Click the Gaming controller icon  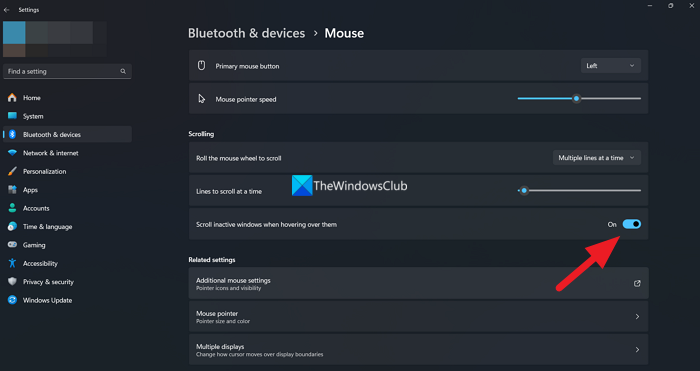(12, 245)
